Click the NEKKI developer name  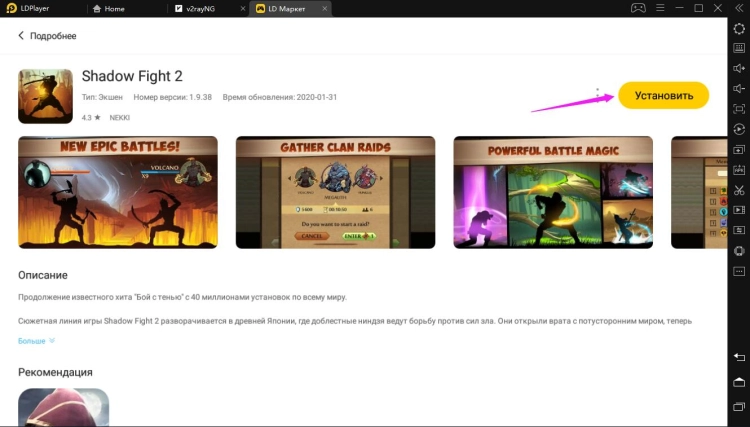(120, 118)
